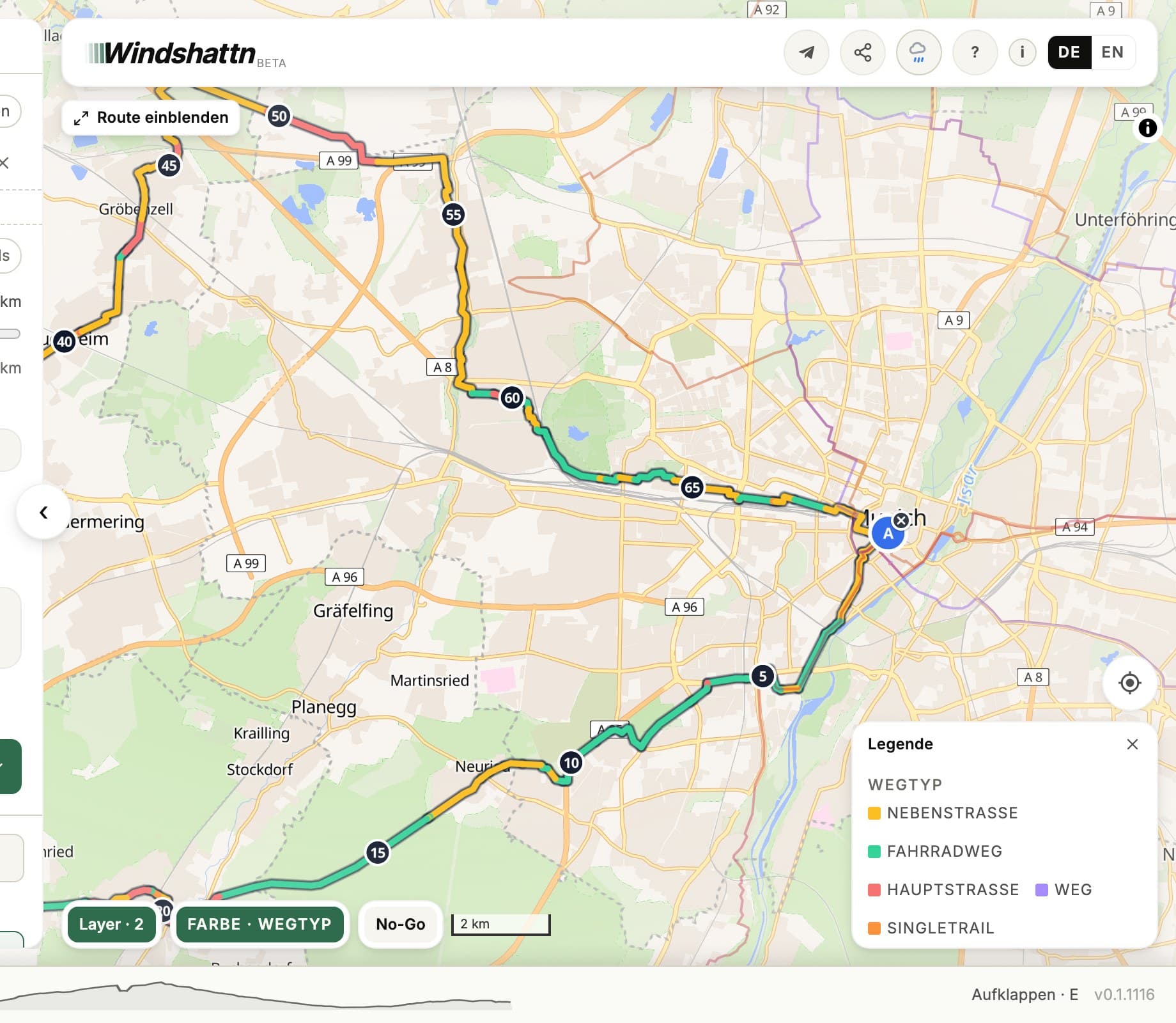Click Fahrradweg green legend swatch
This screenshot has width=1176, height=1023.
point(874,852)
